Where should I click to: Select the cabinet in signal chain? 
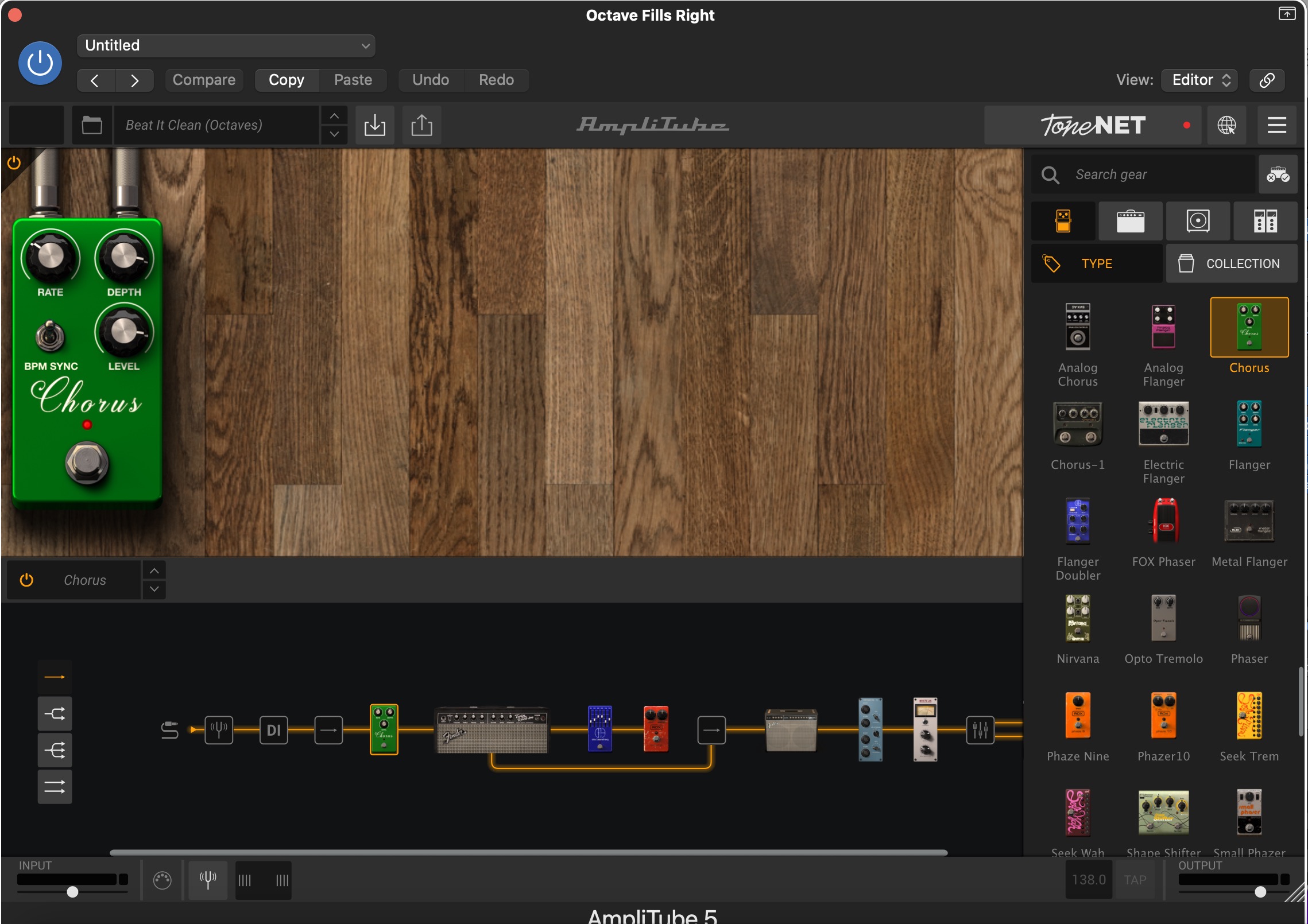791,729
